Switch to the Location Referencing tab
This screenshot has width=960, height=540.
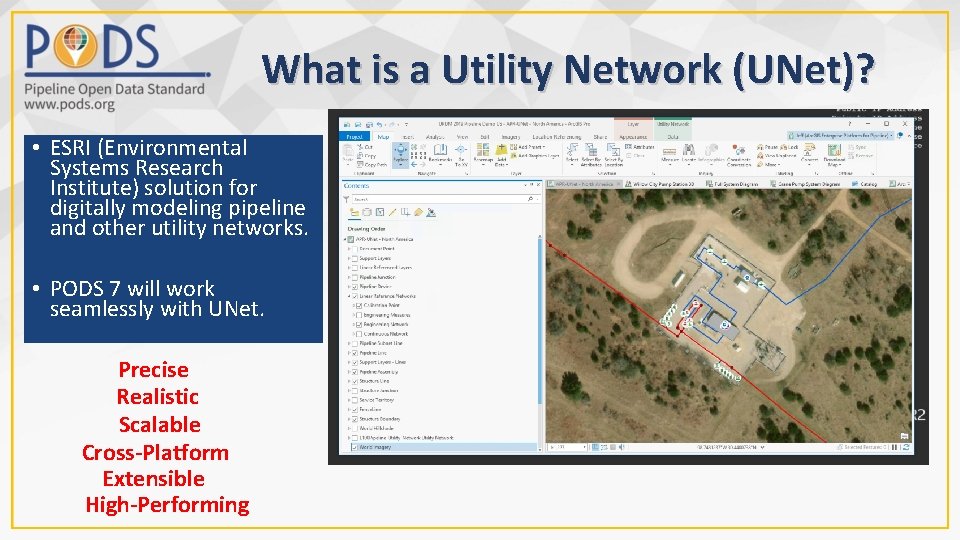(x=557, y=137)
